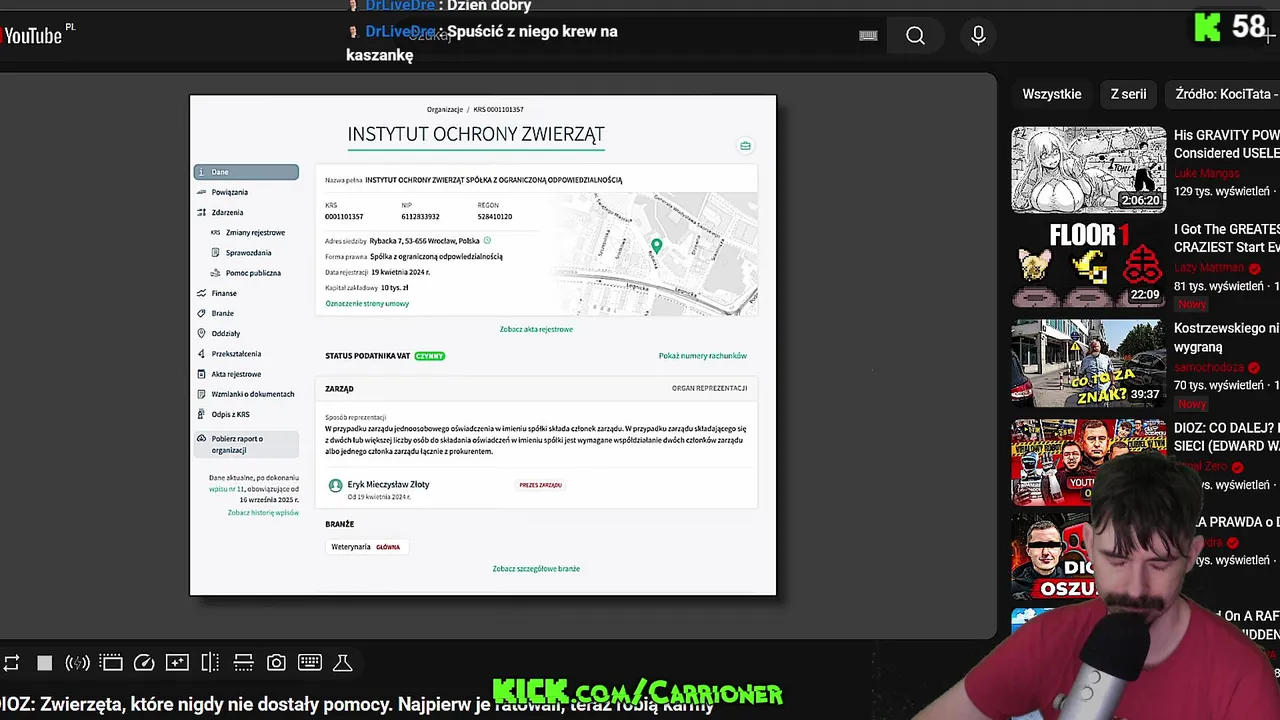
Task: Click the dotted-top window icon in toolbar
Action: pos(111,663)
